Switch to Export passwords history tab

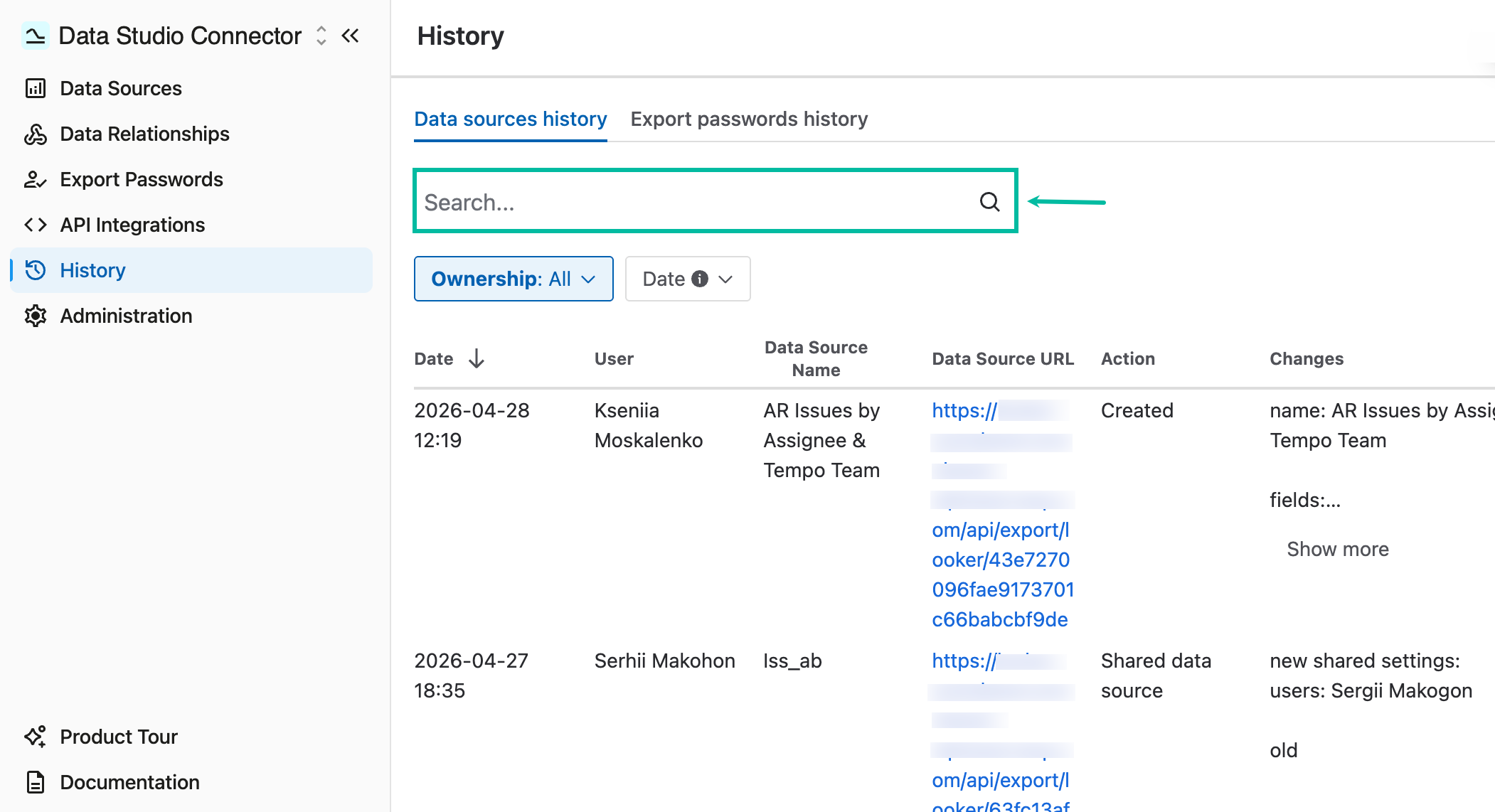point(749,119)
